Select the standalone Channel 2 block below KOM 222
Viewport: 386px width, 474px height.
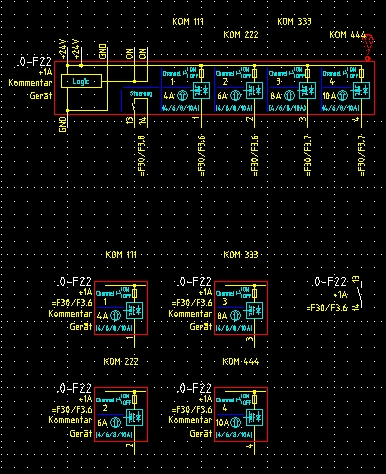click(121, 414)
